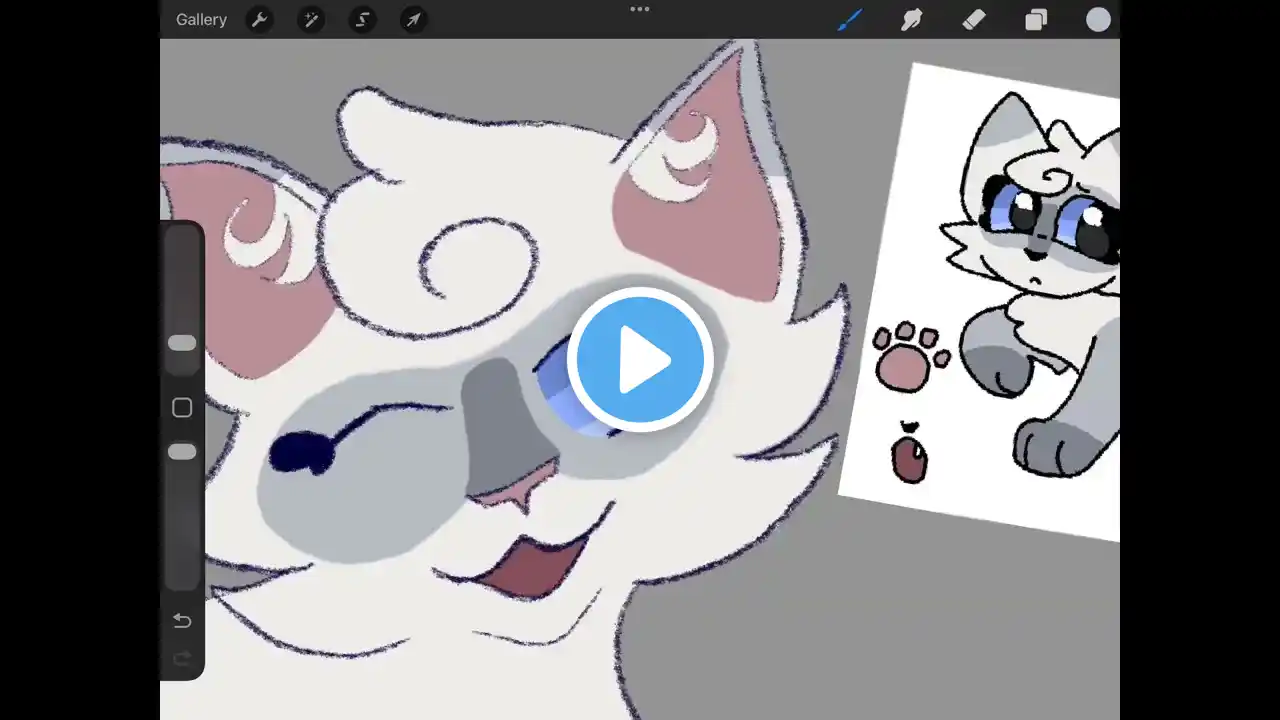Open the Adjustments magic wand menu
1280x720 pixels.
pyautogui.click(x=311, y=20)
